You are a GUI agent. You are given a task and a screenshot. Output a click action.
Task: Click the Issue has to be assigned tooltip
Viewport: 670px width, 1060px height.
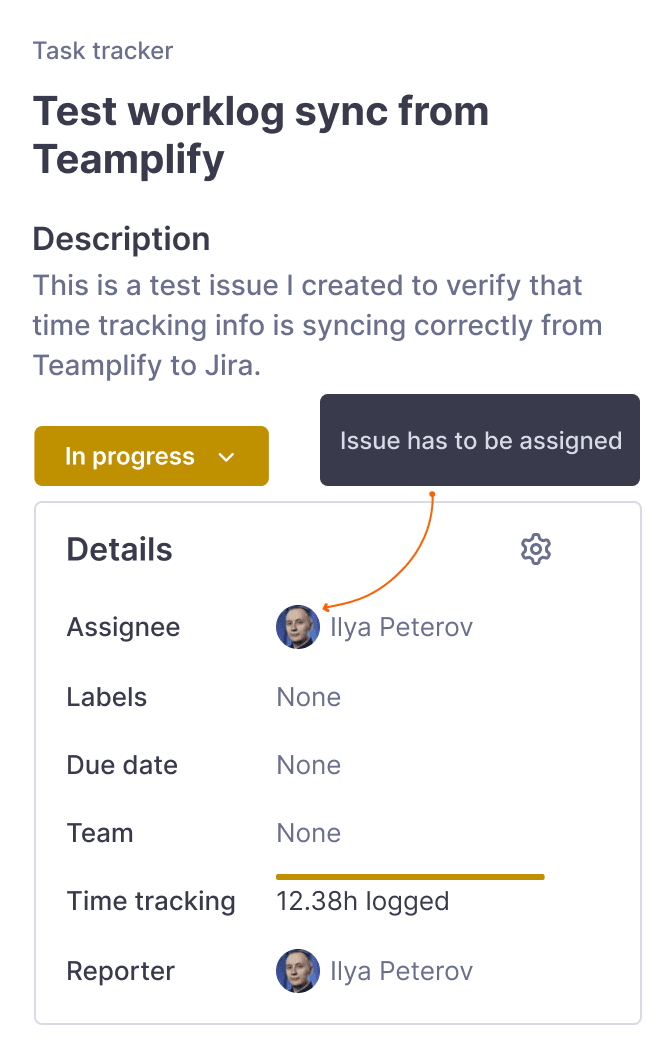[x=480, y=441]
